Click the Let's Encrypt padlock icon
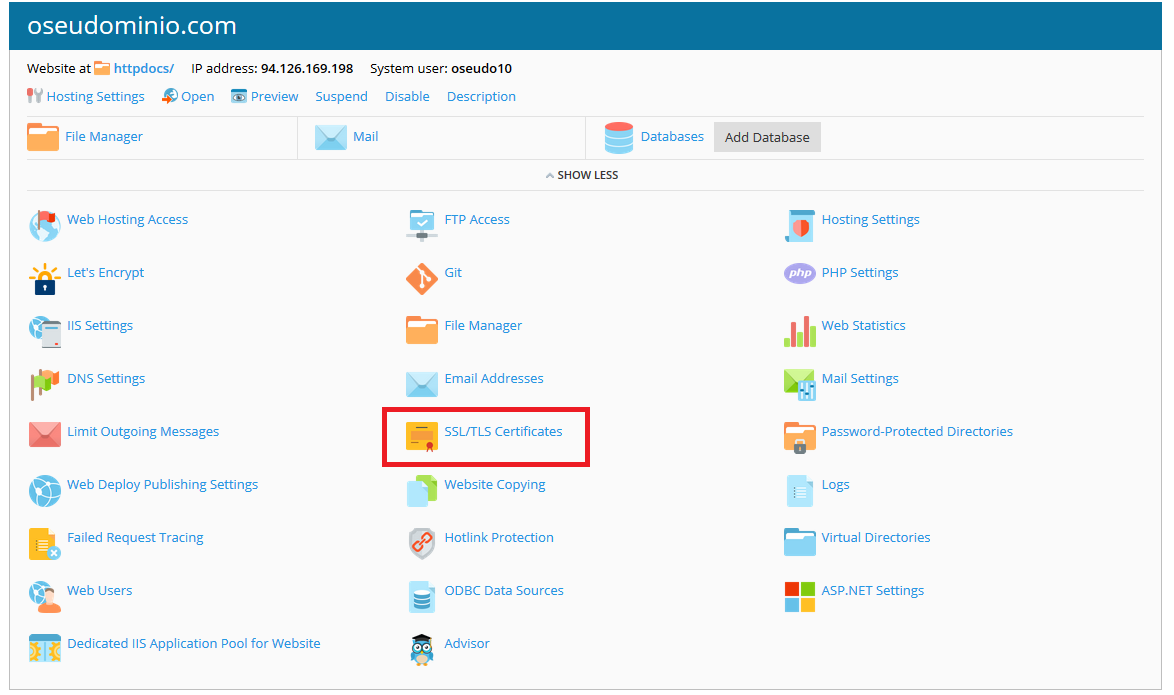1174x695 pixels. click(x=44, y=279)
